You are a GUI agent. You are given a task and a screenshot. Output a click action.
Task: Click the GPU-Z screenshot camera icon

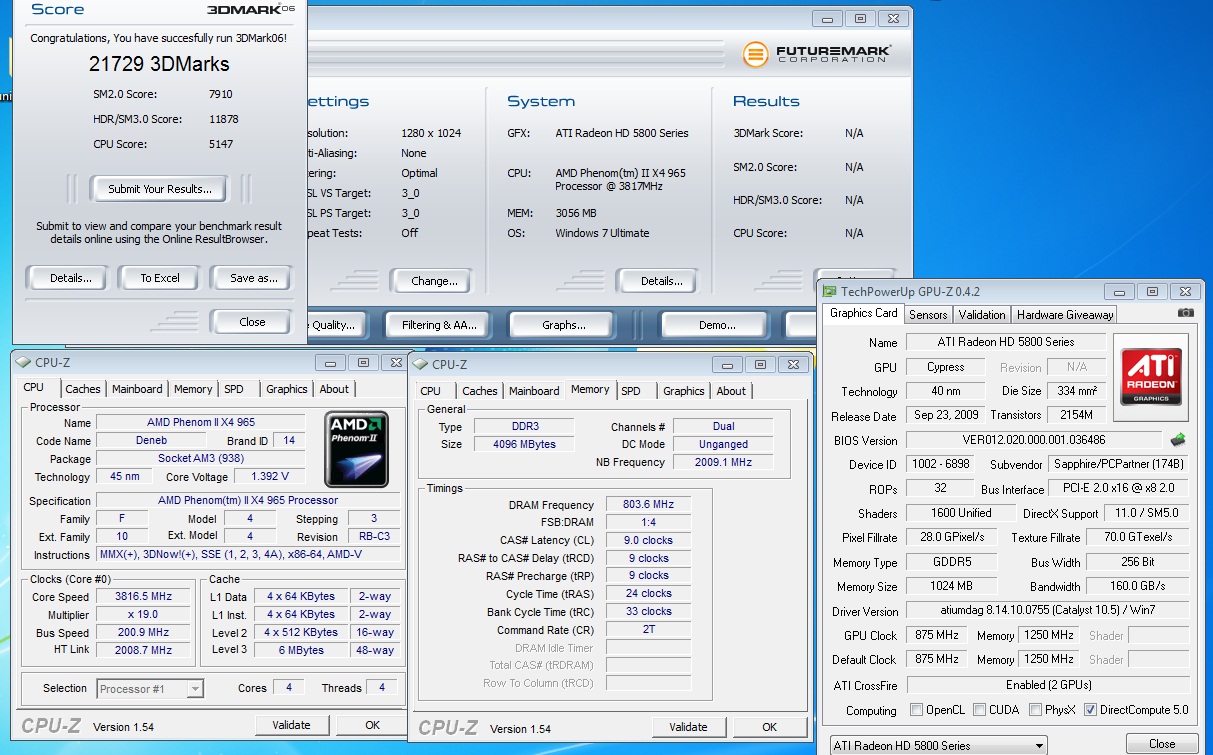pos(1185,313)
